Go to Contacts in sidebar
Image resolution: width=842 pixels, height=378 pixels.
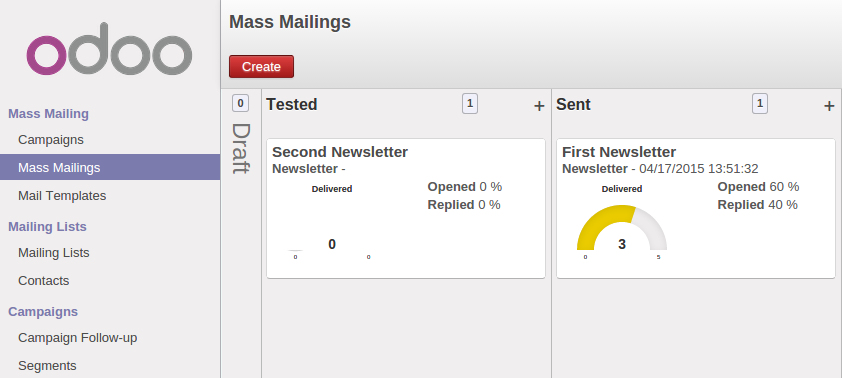coord(43,280)
